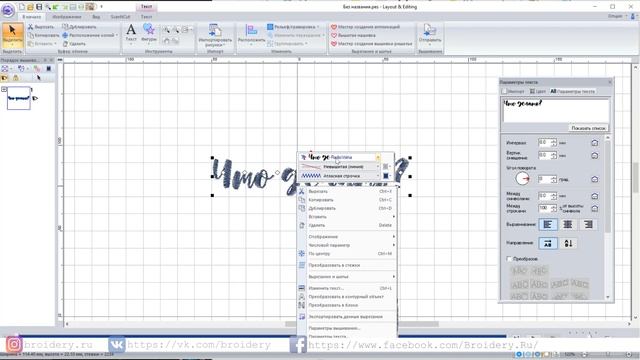Choose horizontal text direction button

click(x=548, y=244)
